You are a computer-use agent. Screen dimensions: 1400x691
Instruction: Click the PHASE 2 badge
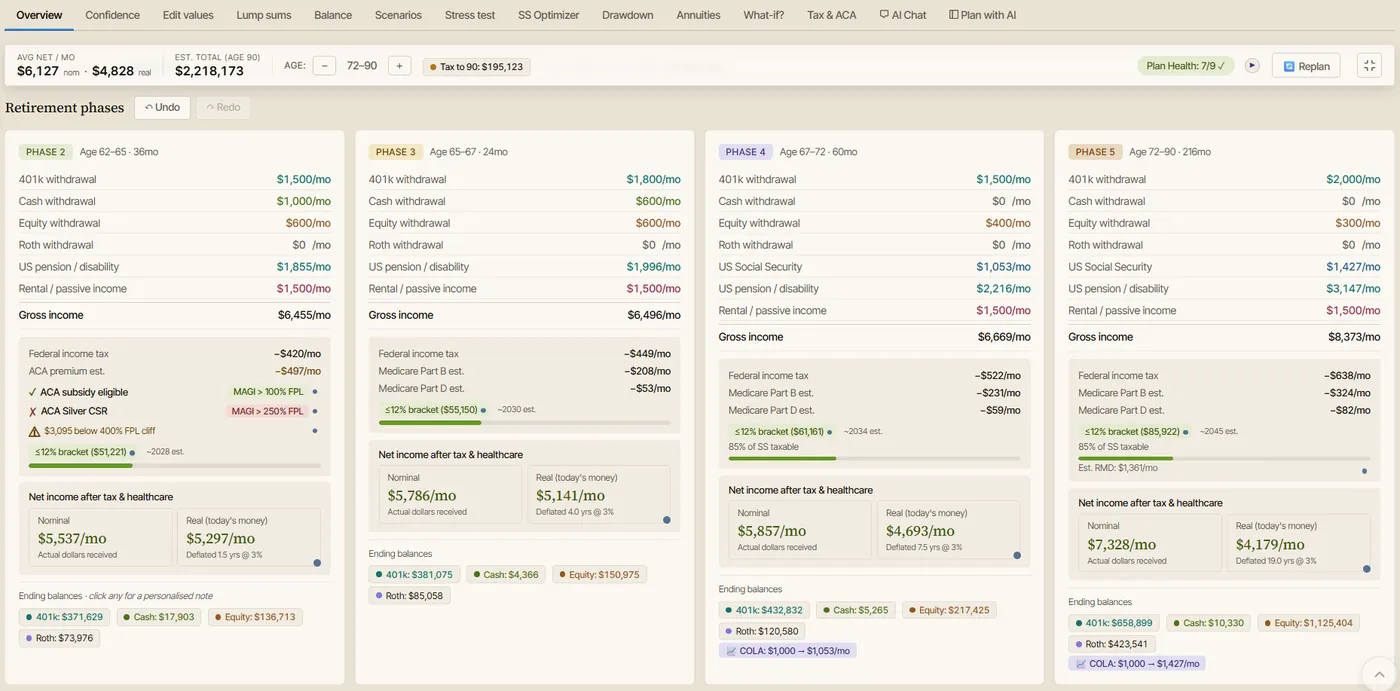46,152
